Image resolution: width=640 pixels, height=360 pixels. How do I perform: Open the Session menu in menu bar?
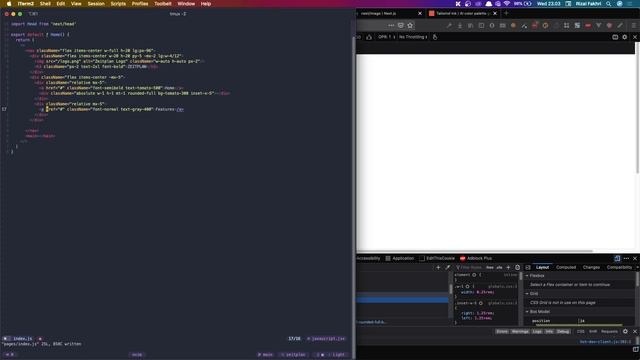[96, 4]
